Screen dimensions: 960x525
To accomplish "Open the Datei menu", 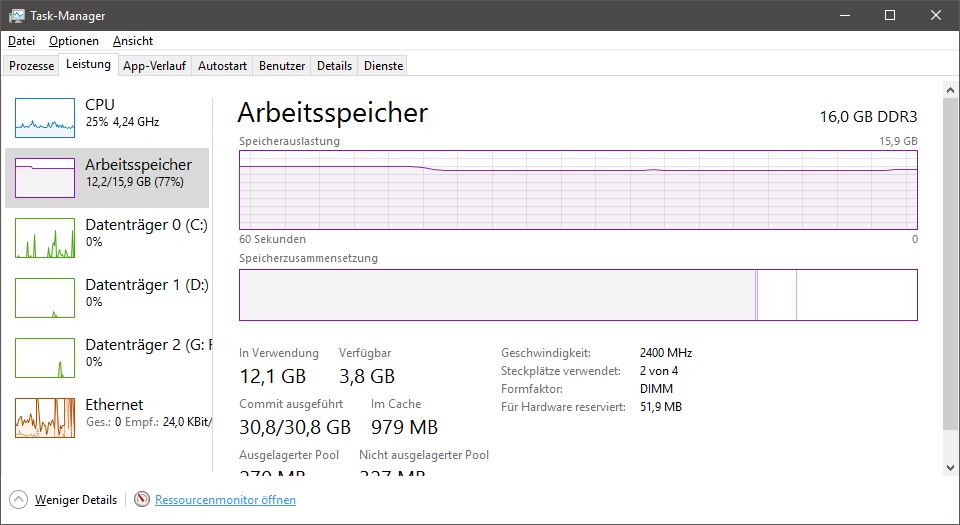I will click(21, 41).
